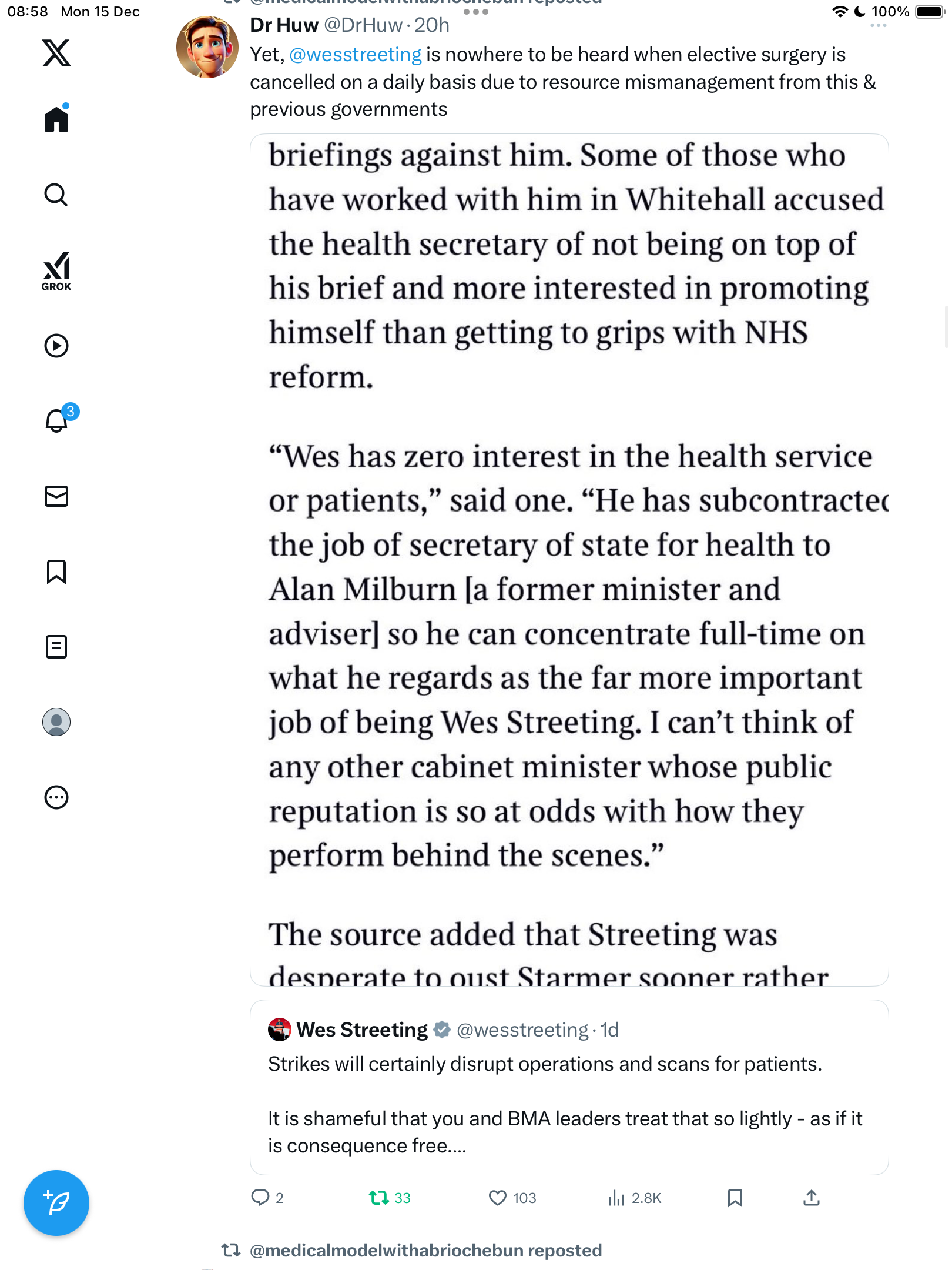Screen dimensions: 952x1270
Task: Open your profile avatar page
Action: coord(56,722)
